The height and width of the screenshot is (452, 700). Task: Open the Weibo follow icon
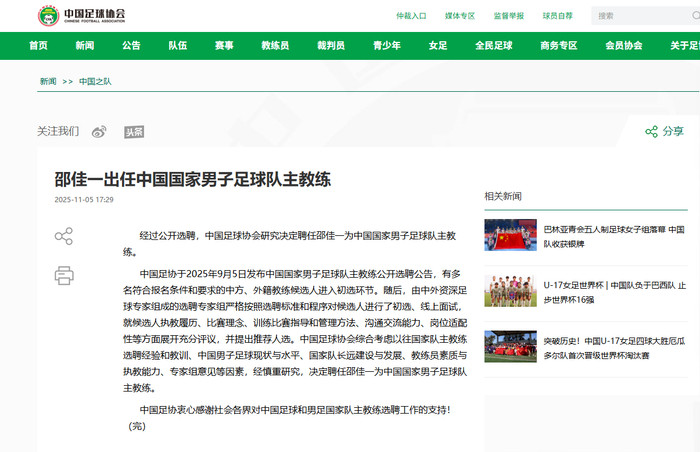[99, 132]
